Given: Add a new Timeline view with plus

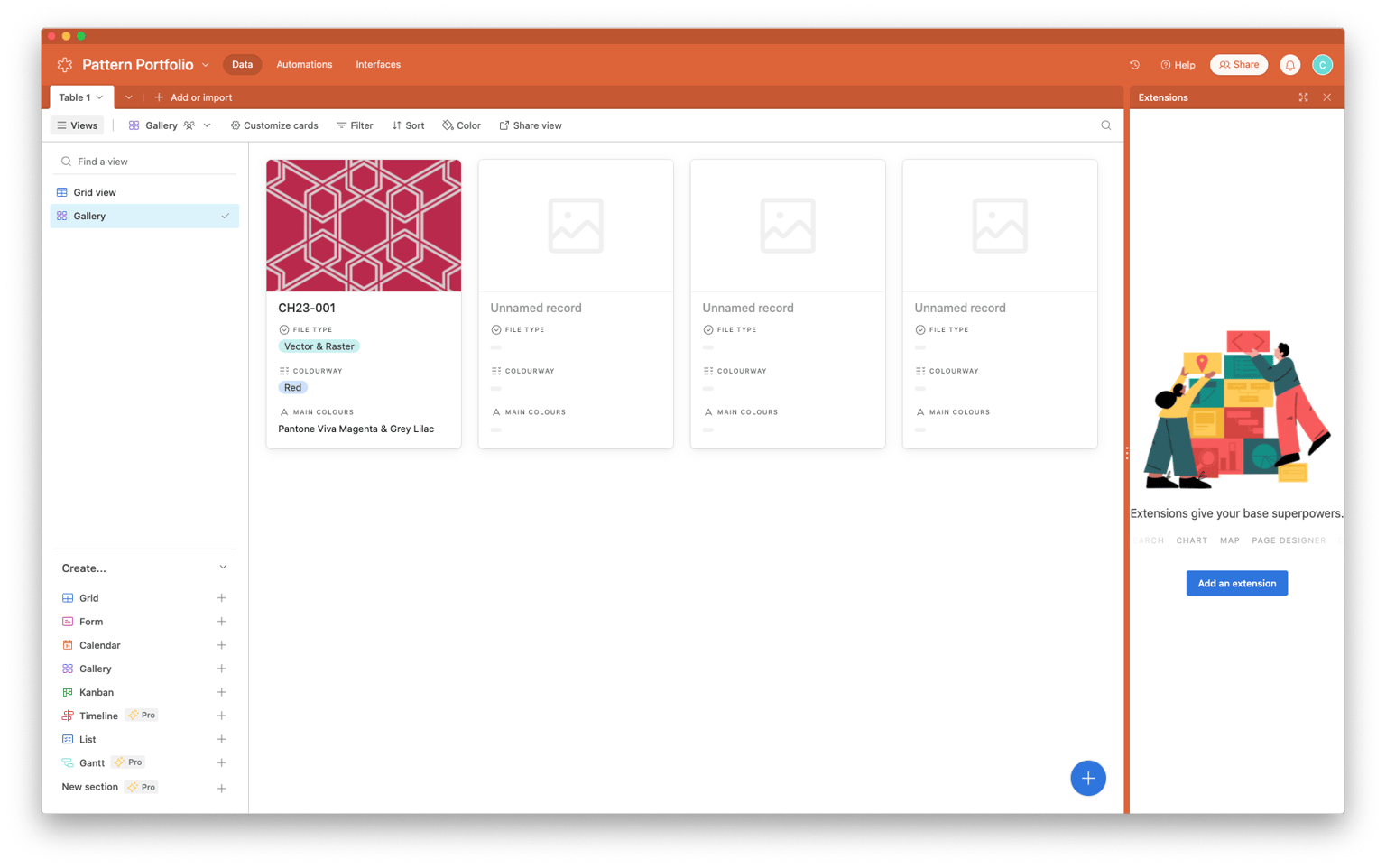Looking at the screenshot, I should 221,716.
